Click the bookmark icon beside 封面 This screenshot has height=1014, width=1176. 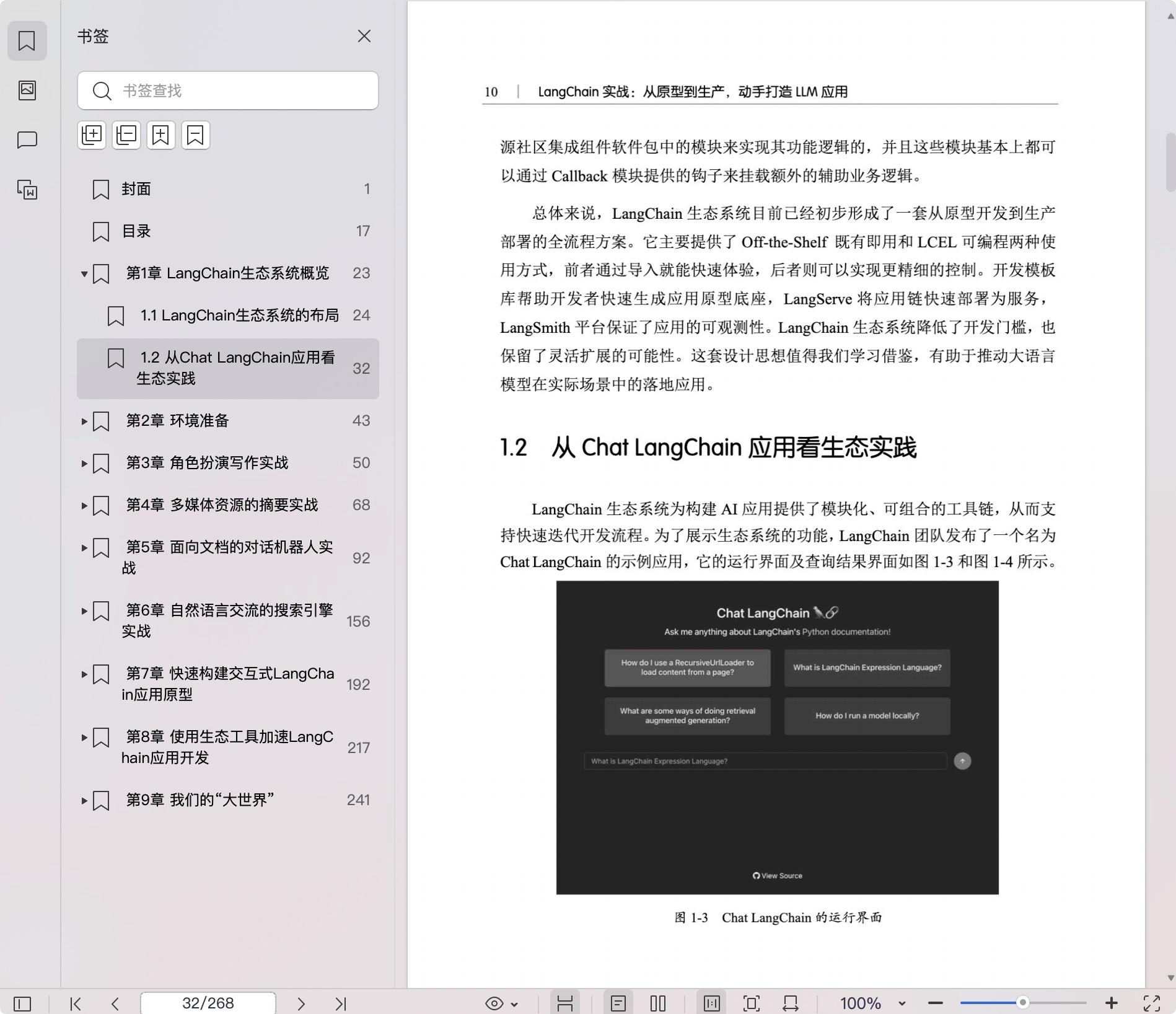101,190
